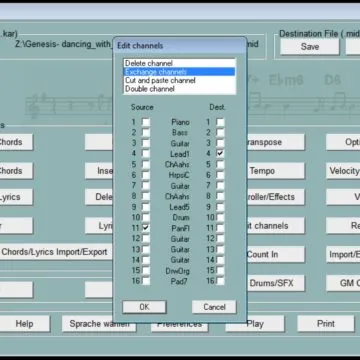Check Dest channel 8 checkbox

(220, 196)
